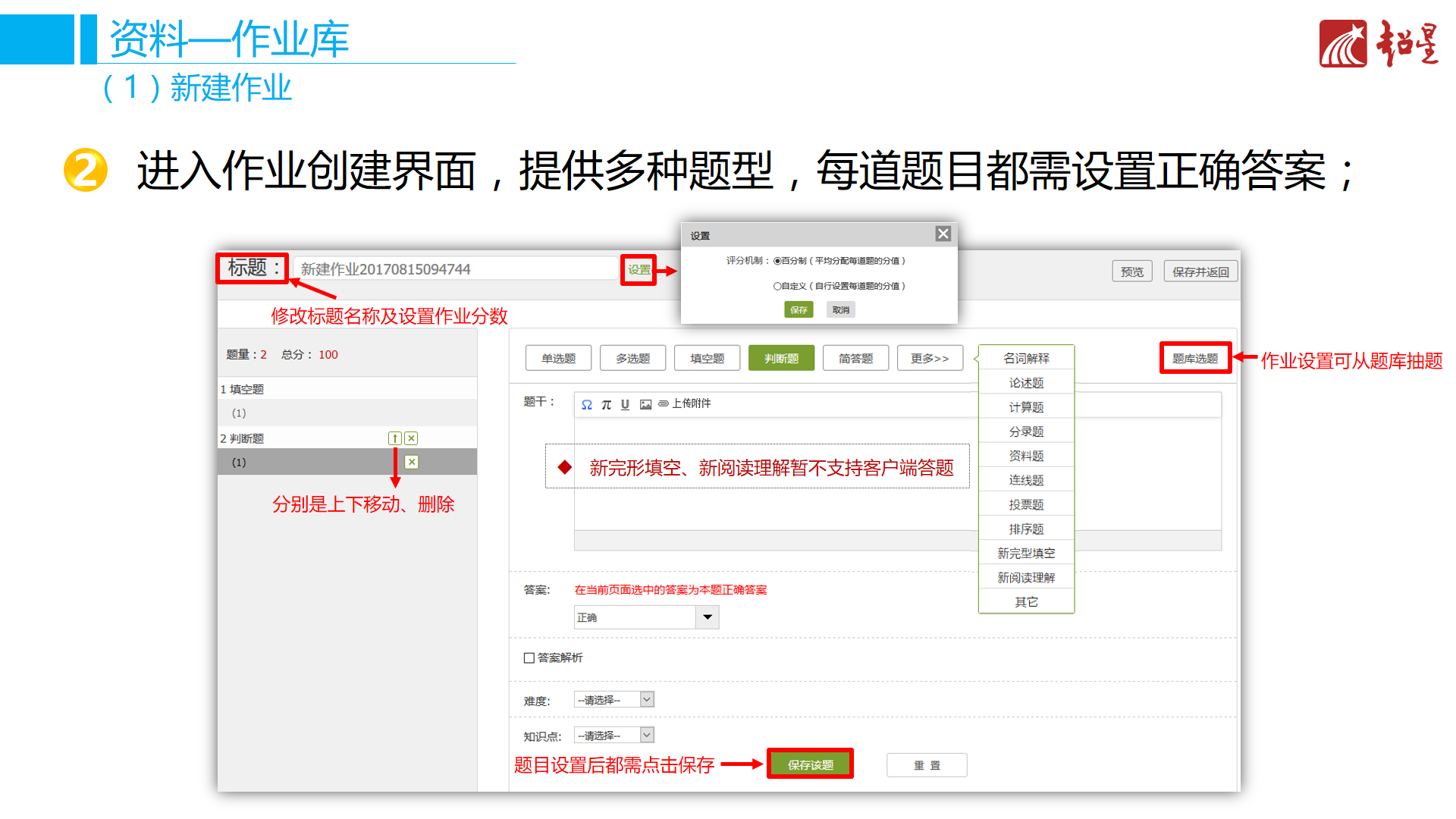
Task: Move question 2 判断题 up
Action: 394,438
